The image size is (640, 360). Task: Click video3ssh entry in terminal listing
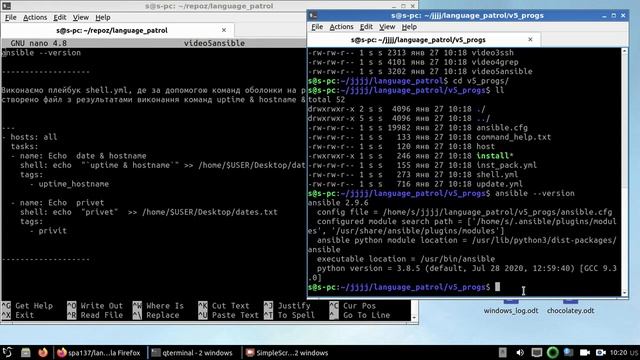pos(492,53)
